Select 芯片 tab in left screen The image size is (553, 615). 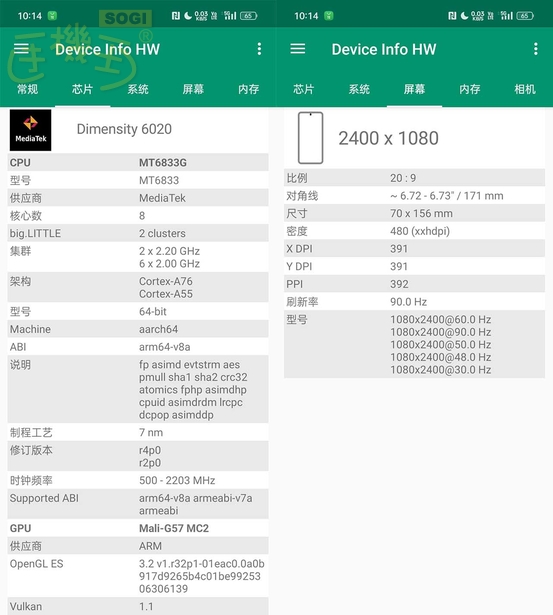[82, 89]
